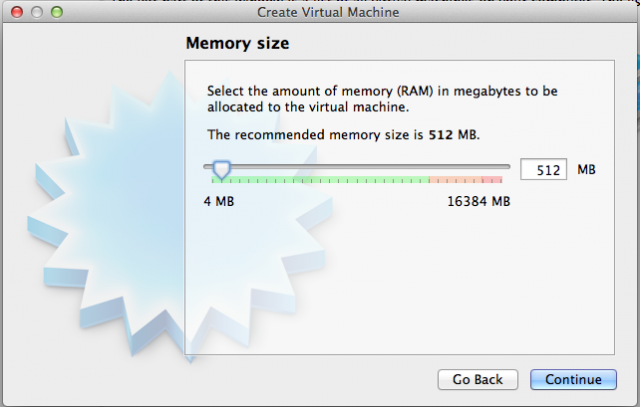Click the 16384 MB maximum label
Screen dimensions: 640x407
(479, 201)
